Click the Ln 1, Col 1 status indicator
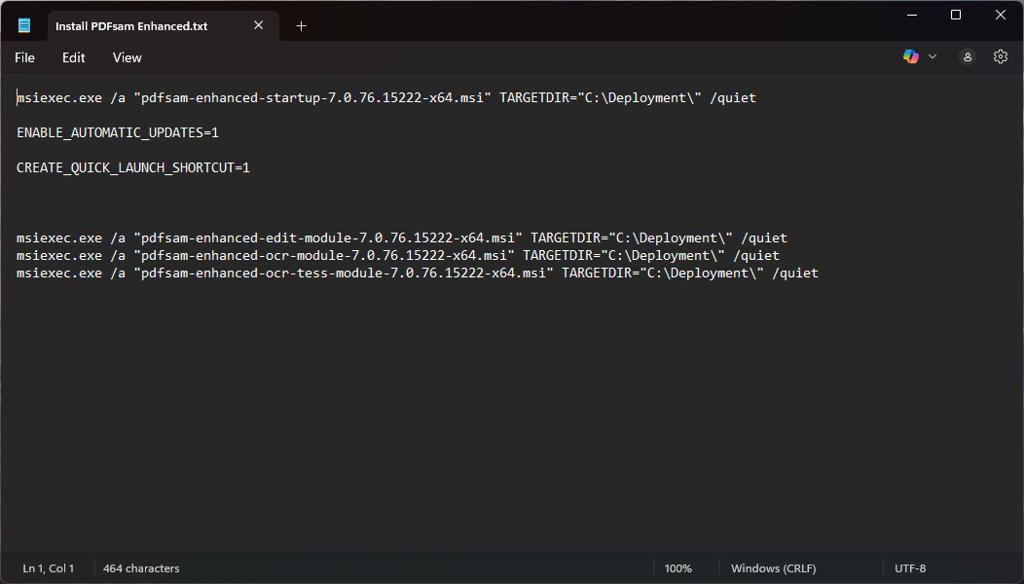The height and width of the screenshot is (584, 1024). 48,568
